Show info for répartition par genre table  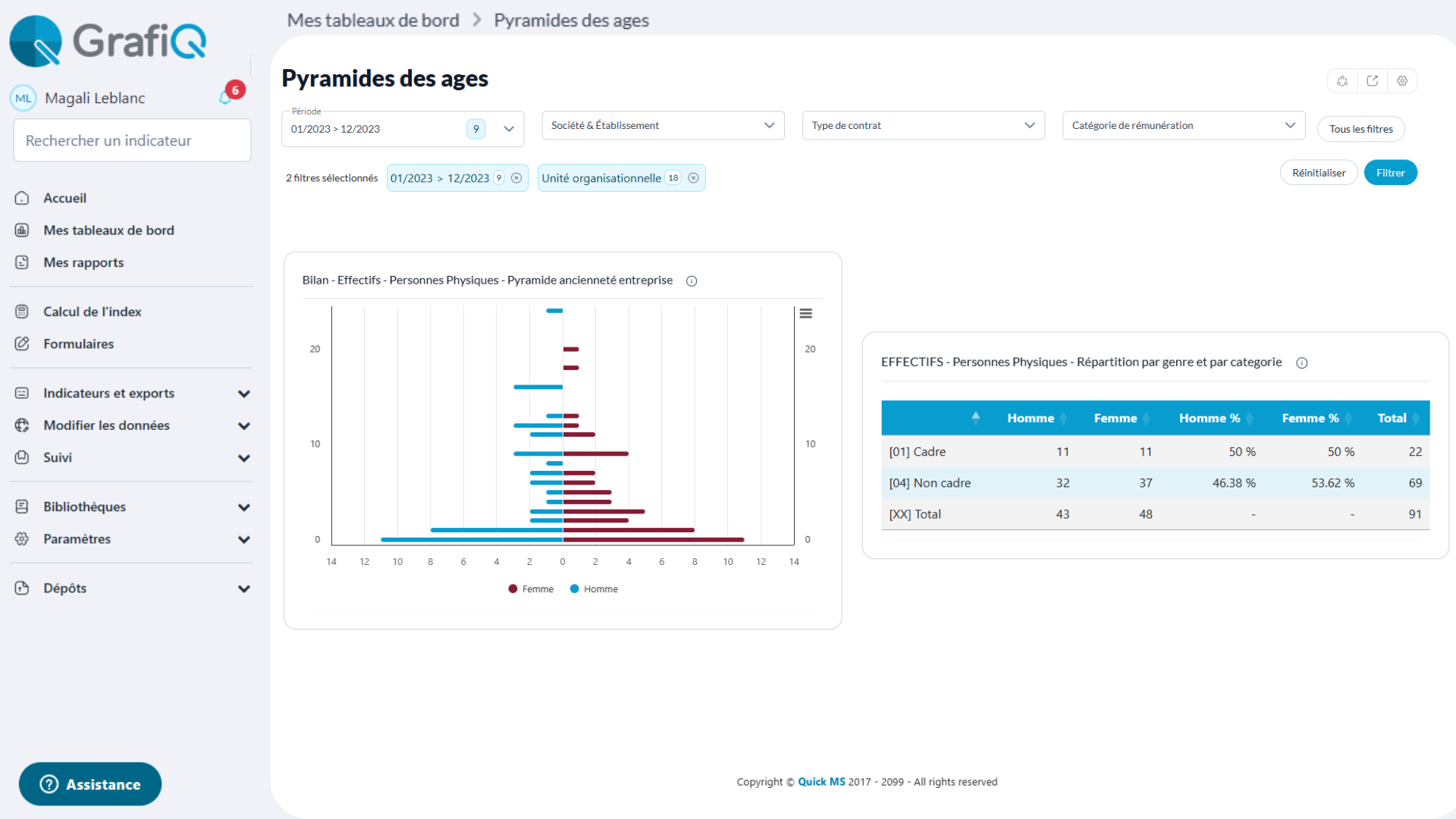[x=1302, y=363]
